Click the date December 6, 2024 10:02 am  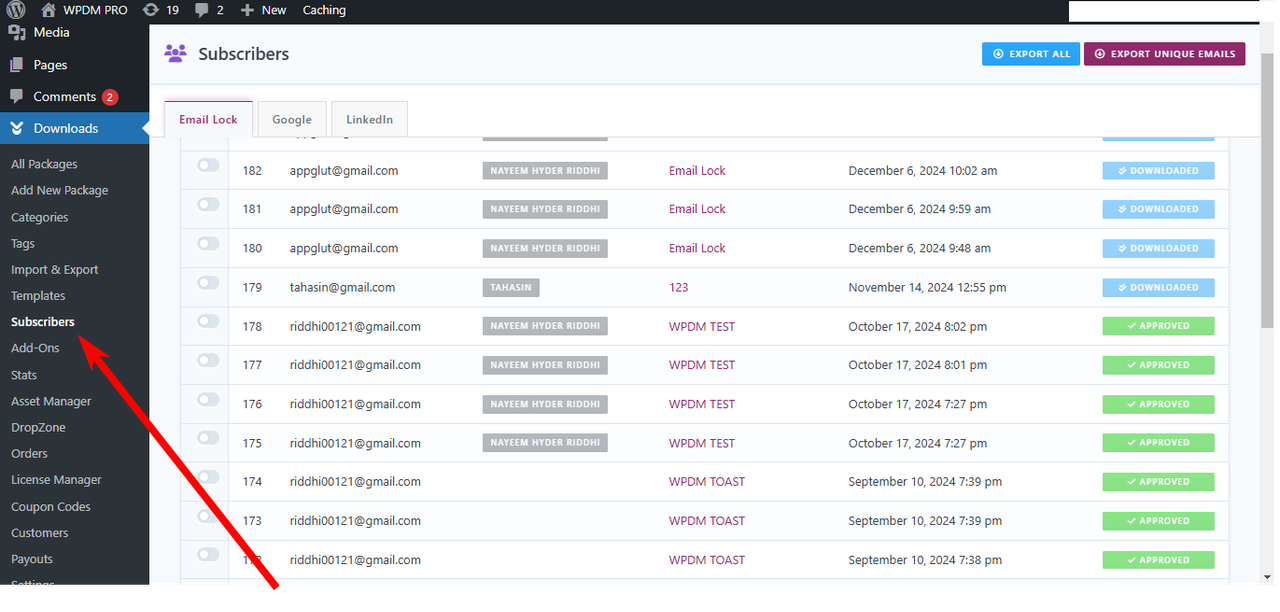coord(923,171)
